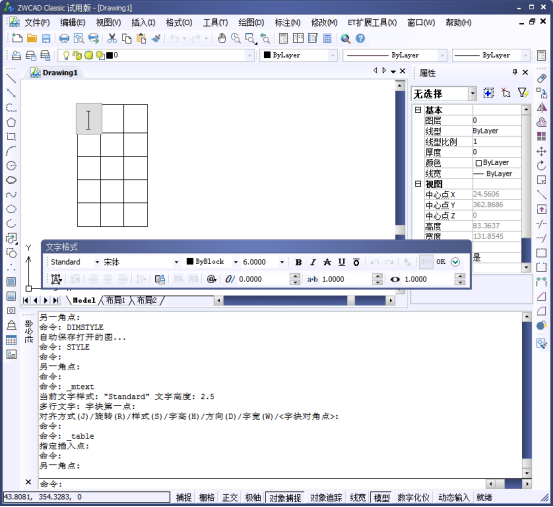The height and width of the screenshot is (507, 553).
Task: Select the Line tool in left toolbar
Action: (11, 79)
